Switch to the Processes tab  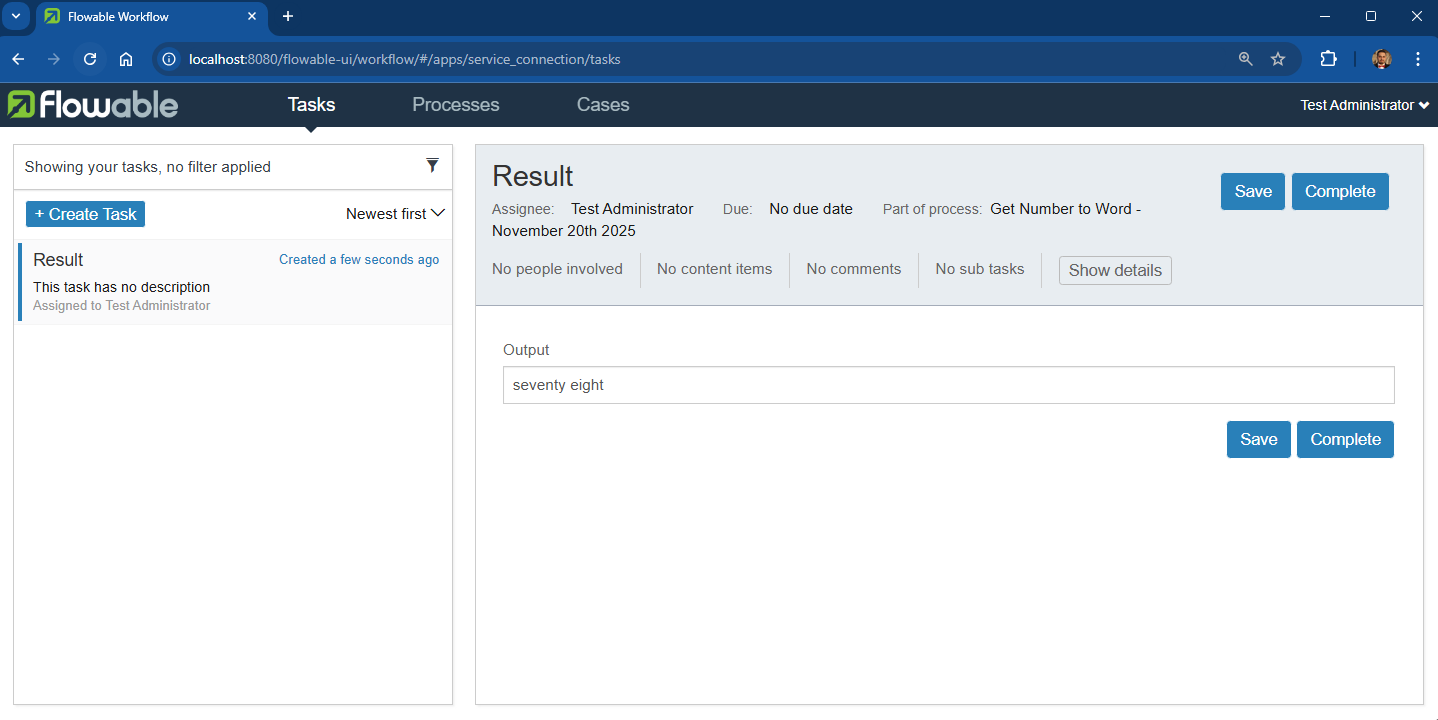click(455, 105)
